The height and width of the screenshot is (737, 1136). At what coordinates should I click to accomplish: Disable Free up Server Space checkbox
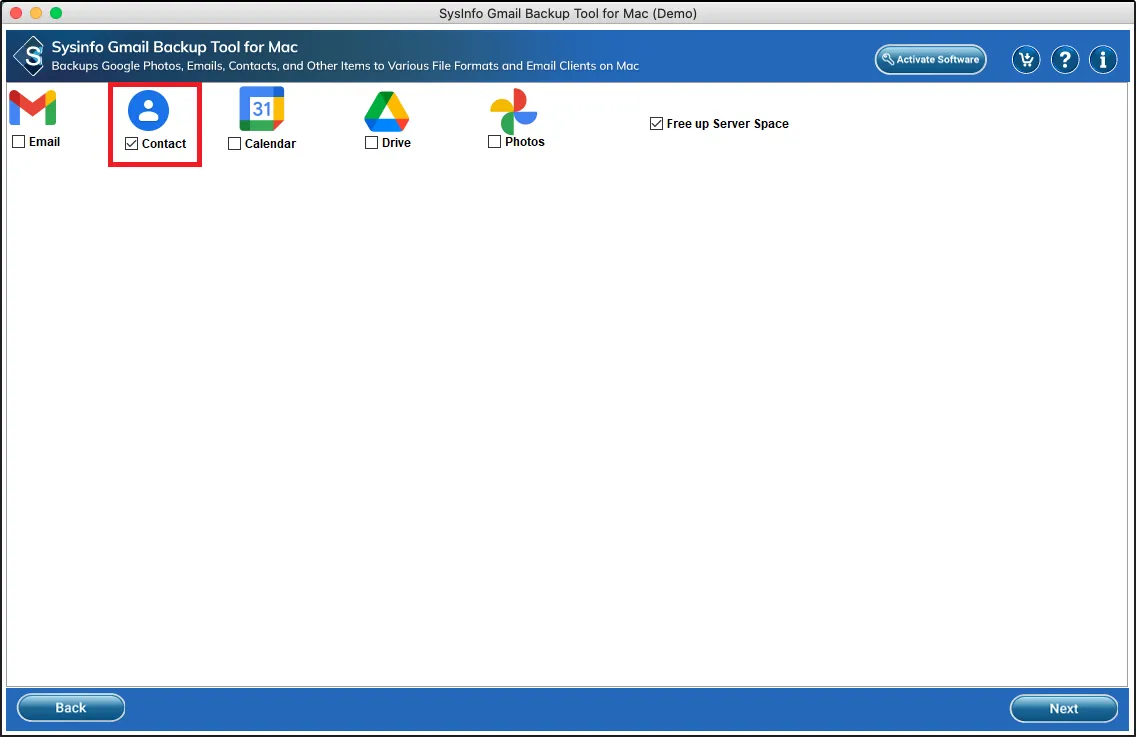click(x=656, y=124)
